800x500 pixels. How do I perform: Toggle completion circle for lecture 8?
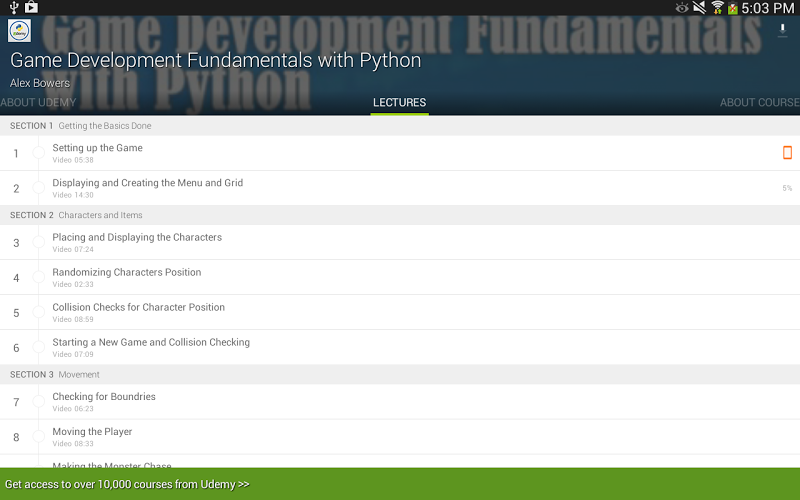(39, 437)
